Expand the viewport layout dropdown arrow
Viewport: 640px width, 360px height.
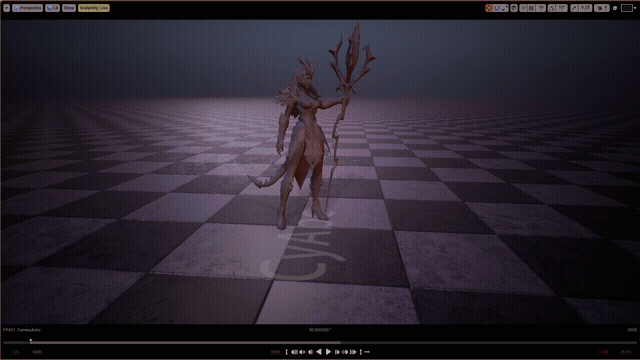(x=635, y=8)
